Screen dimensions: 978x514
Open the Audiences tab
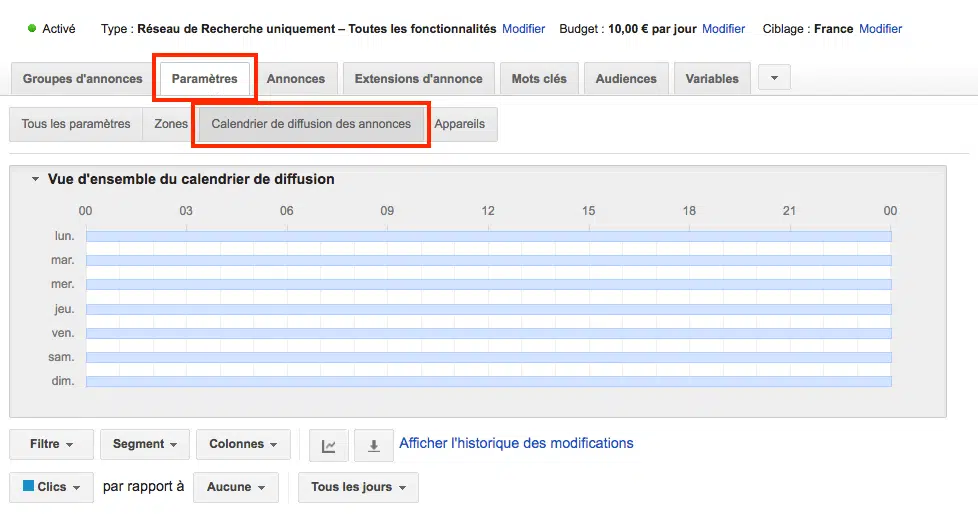(x=626, y=79)
